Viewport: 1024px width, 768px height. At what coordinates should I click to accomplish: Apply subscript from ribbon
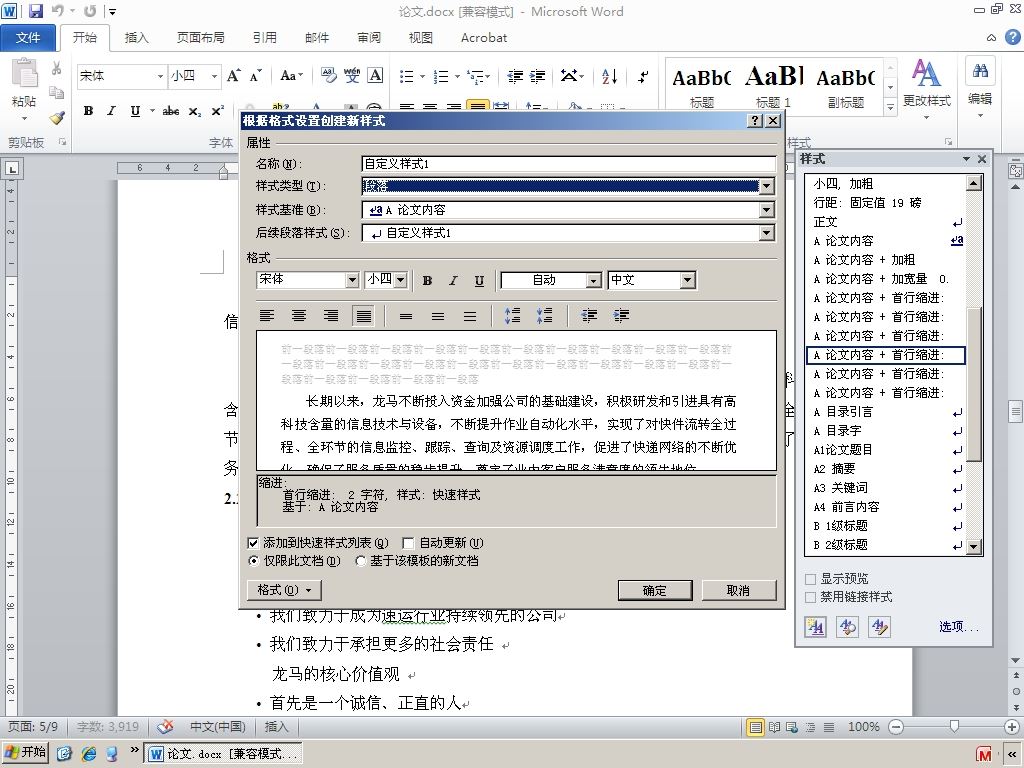[195, 112]
